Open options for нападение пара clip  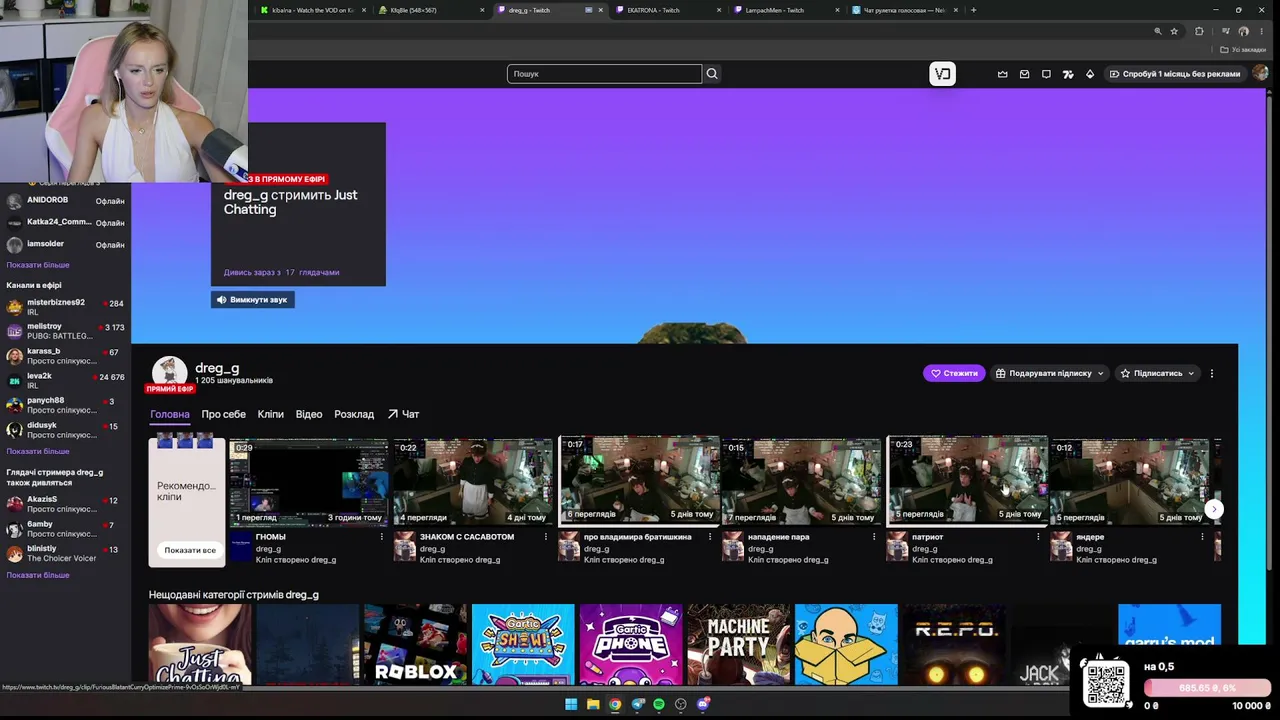tap(874, 537)
